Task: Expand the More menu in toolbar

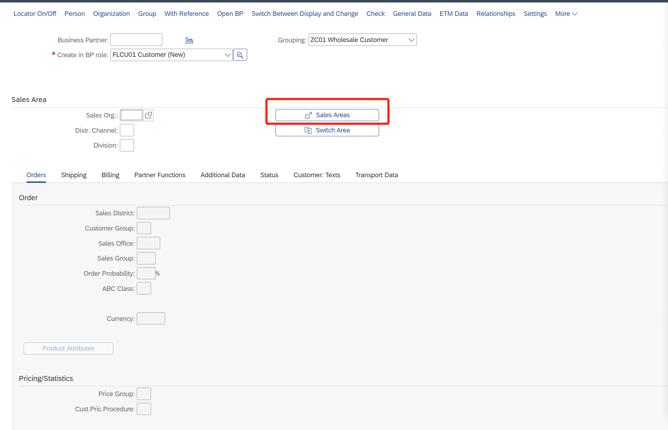Action: tap(566, 14)
